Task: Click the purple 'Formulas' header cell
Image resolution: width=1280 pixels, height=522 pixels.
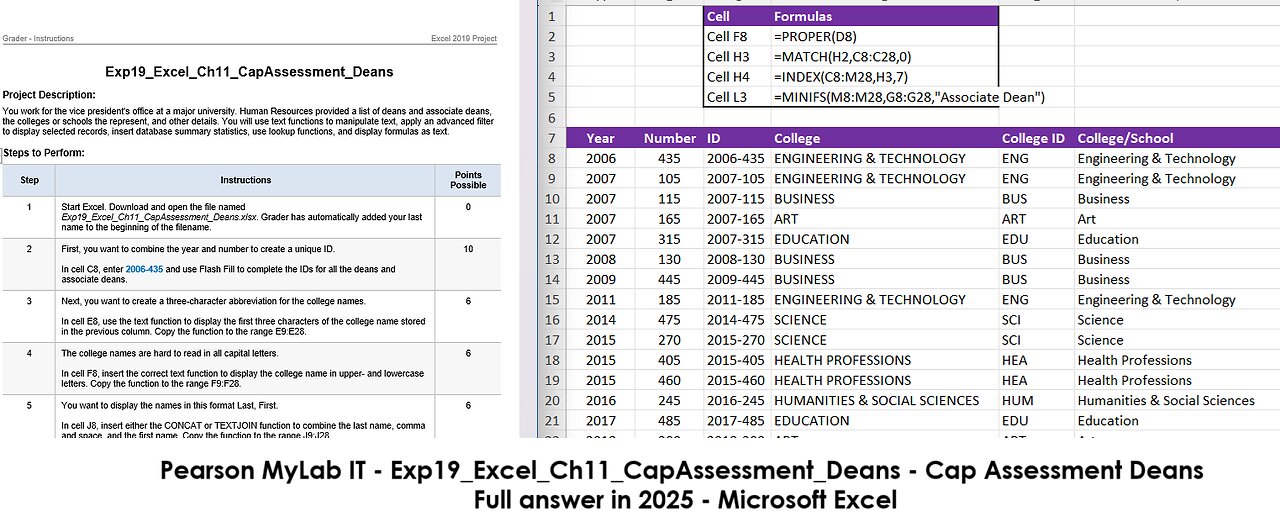Action: (x=885, y=16)
